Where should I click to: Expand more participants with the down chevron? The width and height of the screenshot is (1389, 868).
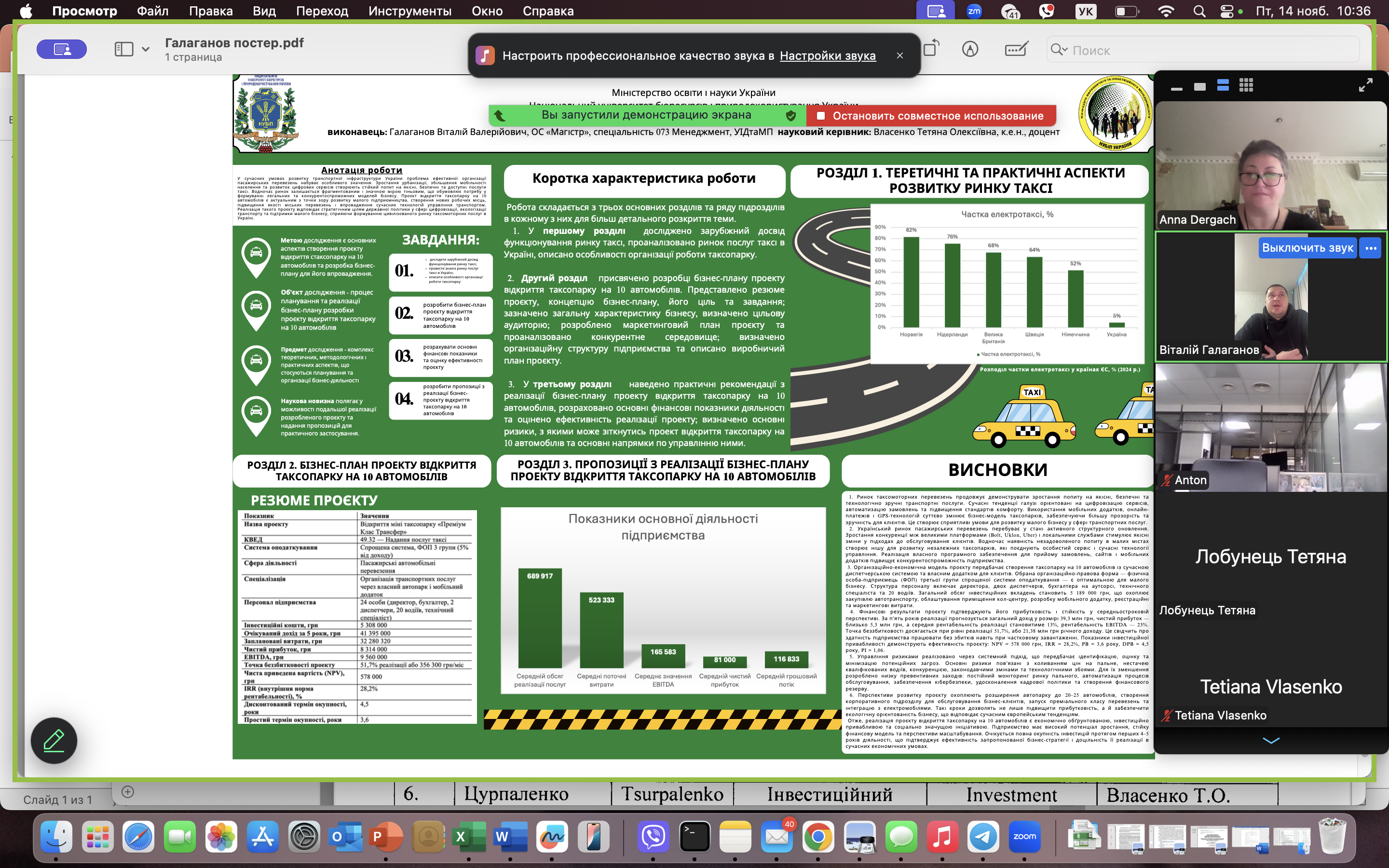tap(1271, 741)
